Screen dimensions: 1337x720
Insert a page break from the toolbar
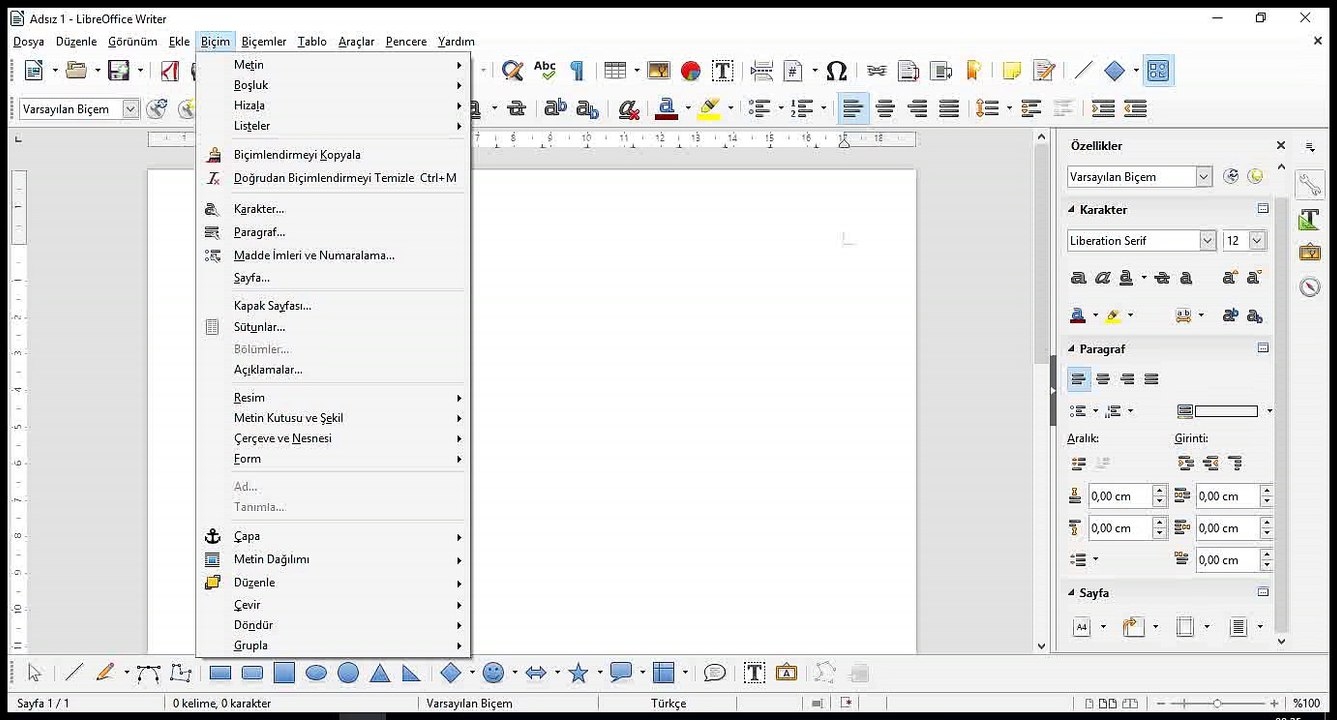761,70
